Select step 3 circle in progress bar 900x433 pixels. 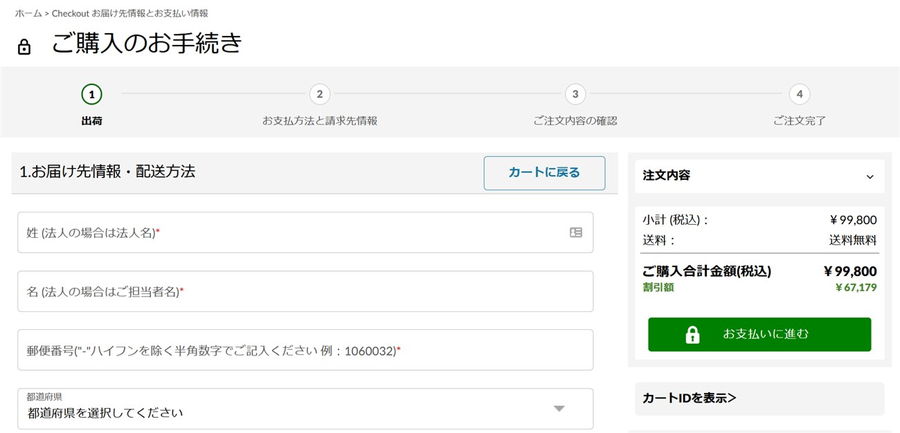coord(575,94)
